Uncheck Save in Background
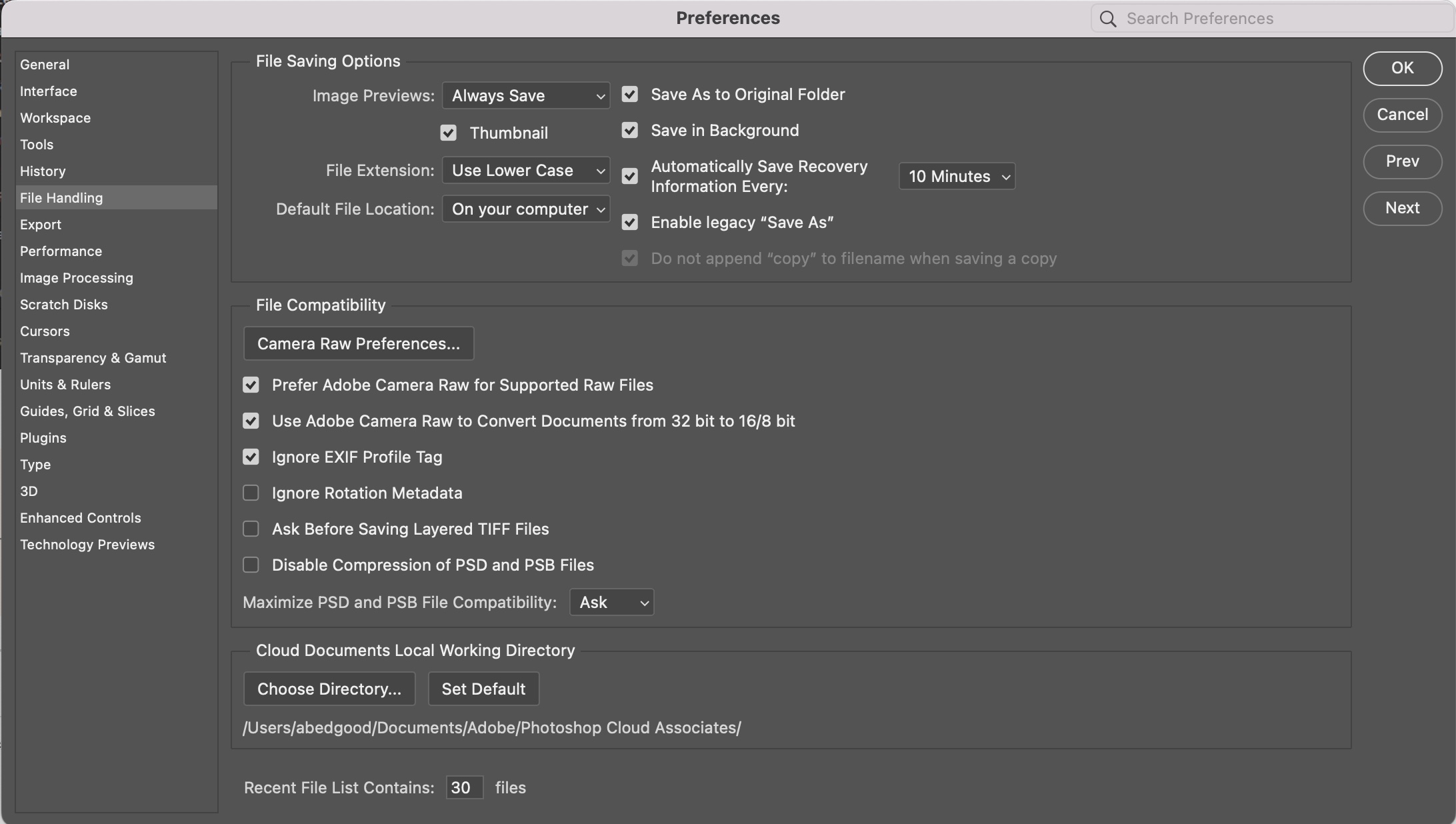The height and width of the screenshot is (824, 1456). pyautogui.click(x=629, y=130)
